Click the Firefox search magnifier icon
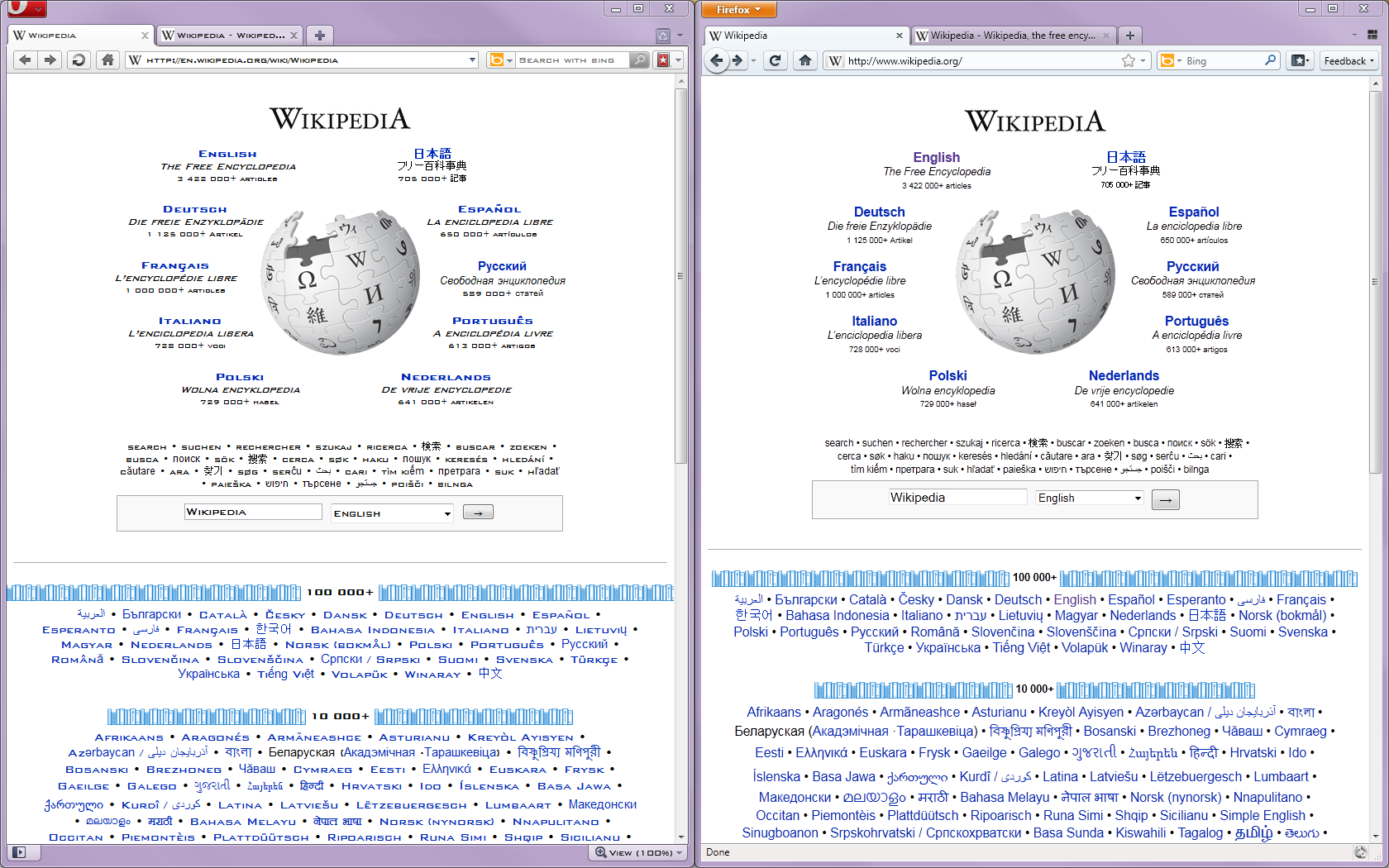 1271,60
